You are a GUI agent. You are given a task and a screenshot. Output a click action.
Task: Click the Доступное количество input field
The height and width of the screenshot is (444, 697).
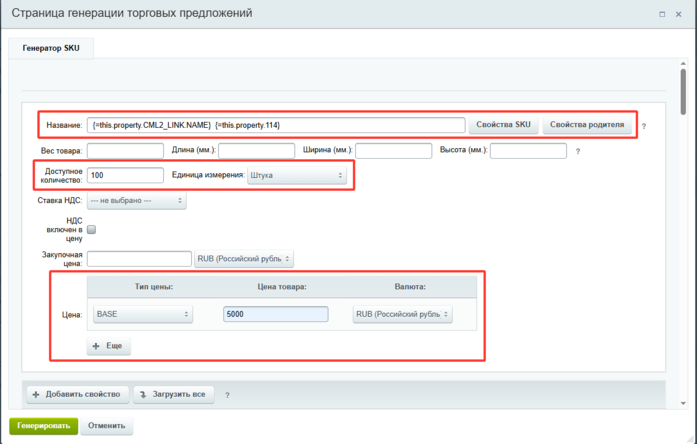[125, 175]
